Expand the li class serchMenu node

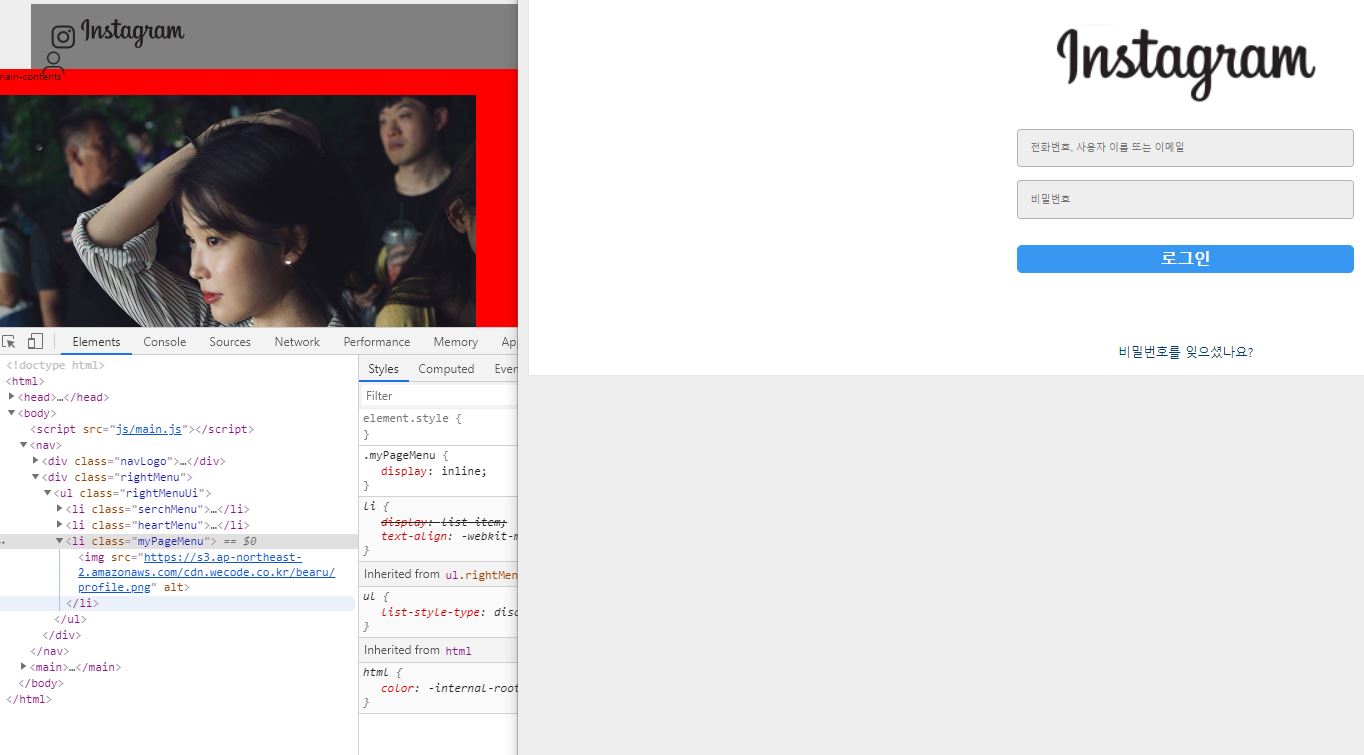pyautogui.click(x=59, y=509)
